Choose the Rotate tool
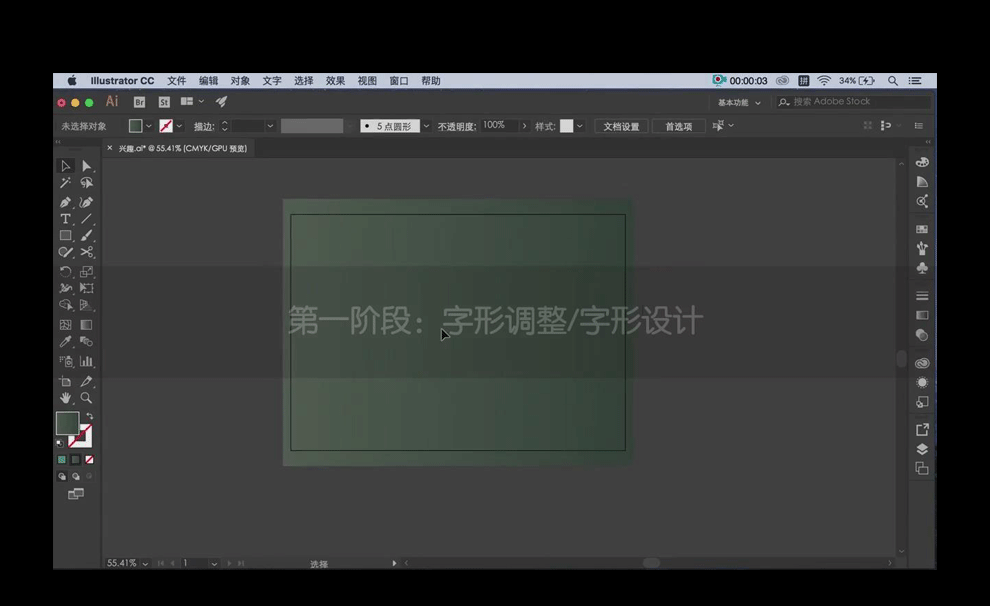The height and width of the screenshot is (606, 990). point(65,272)
